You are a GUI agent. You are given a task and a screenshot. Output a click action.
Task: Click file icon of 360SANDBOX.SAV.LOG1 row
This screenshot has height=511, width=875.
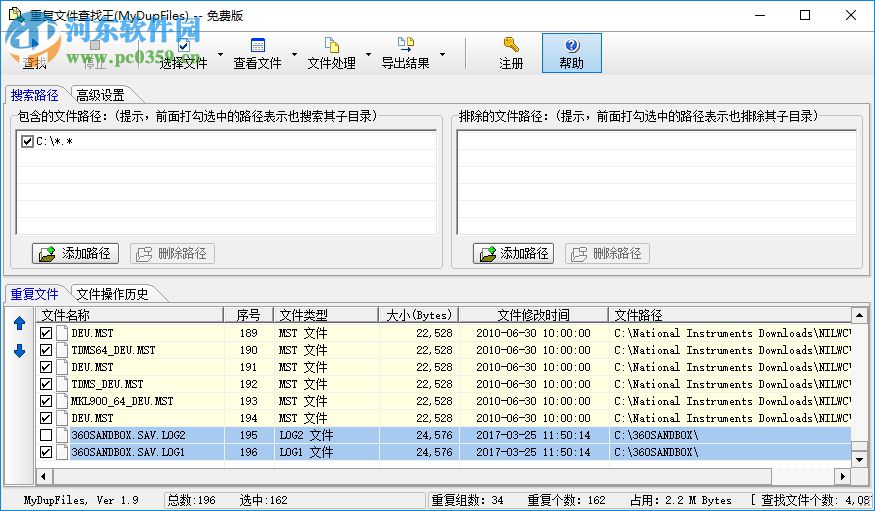point(62,452)
